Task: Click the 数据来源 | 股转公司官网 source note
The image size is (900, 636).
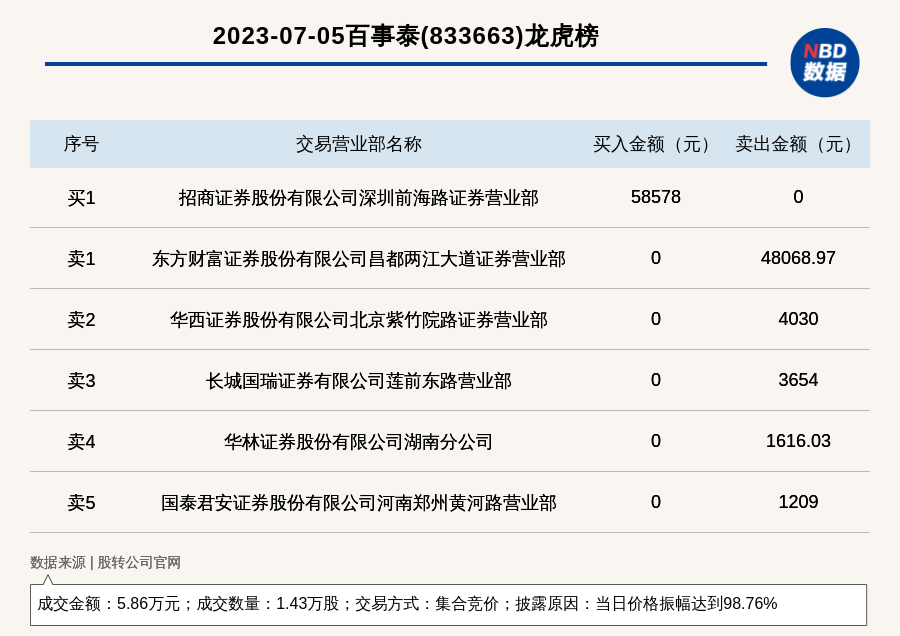Action: (x=105, y=563)
